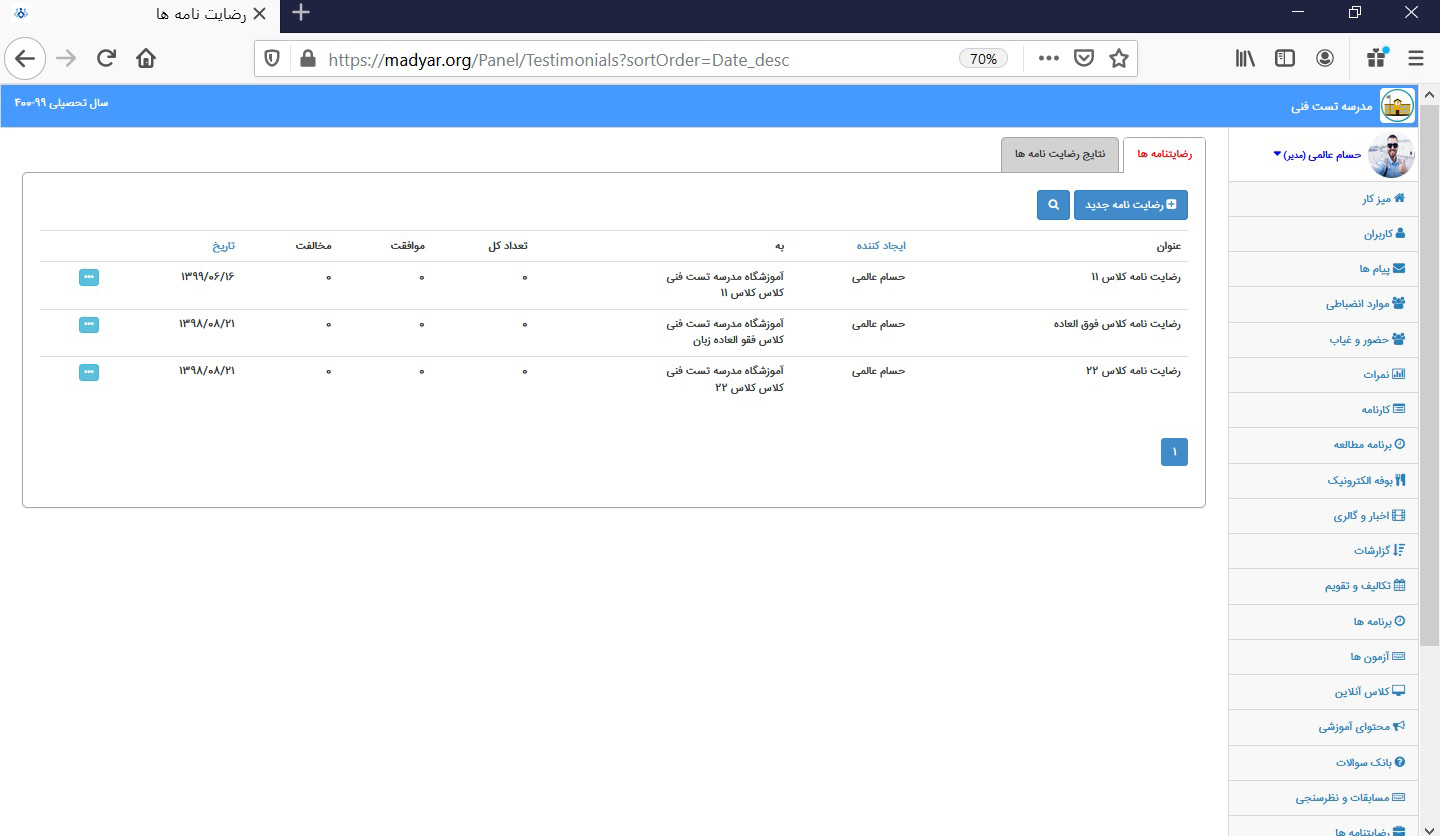Open بوفه الکترونیک in sidebar
The height and width of the screenshot is (836, 1440).
click(x=1366, y=480)
